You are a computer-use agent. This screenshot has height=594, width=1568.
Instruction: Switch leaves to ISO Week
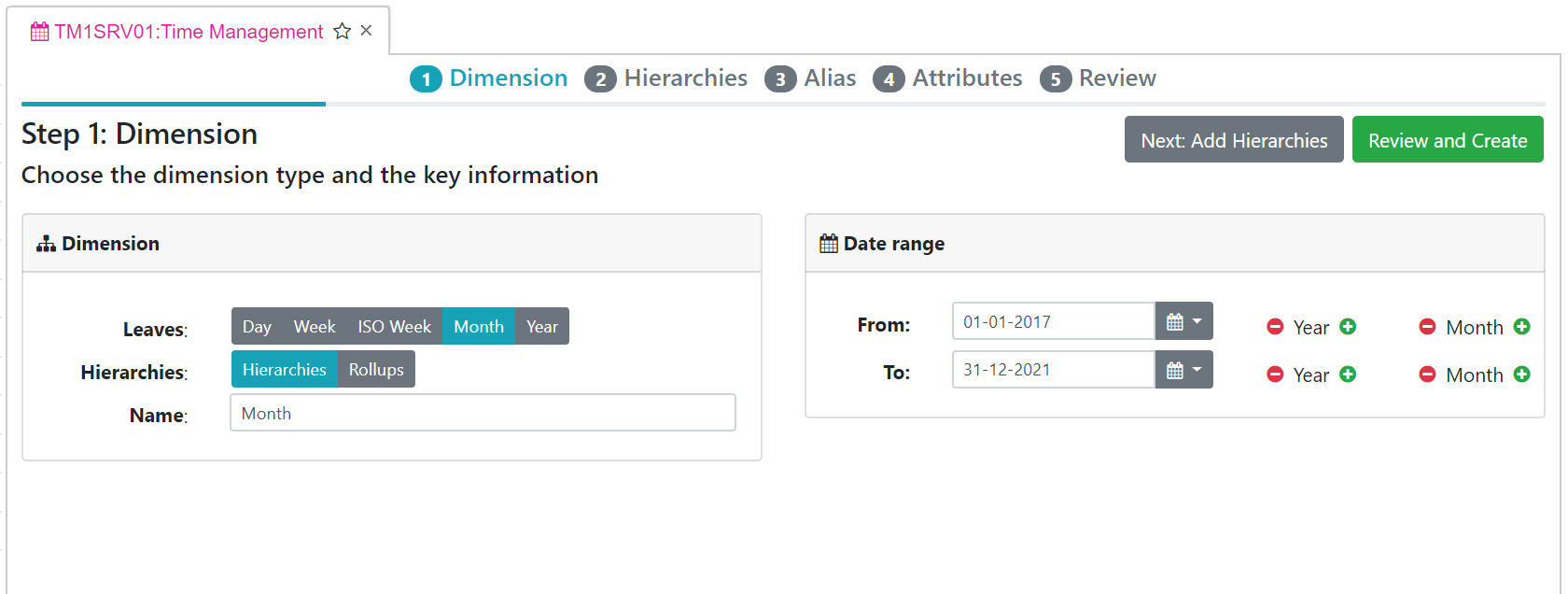point(394,327)
